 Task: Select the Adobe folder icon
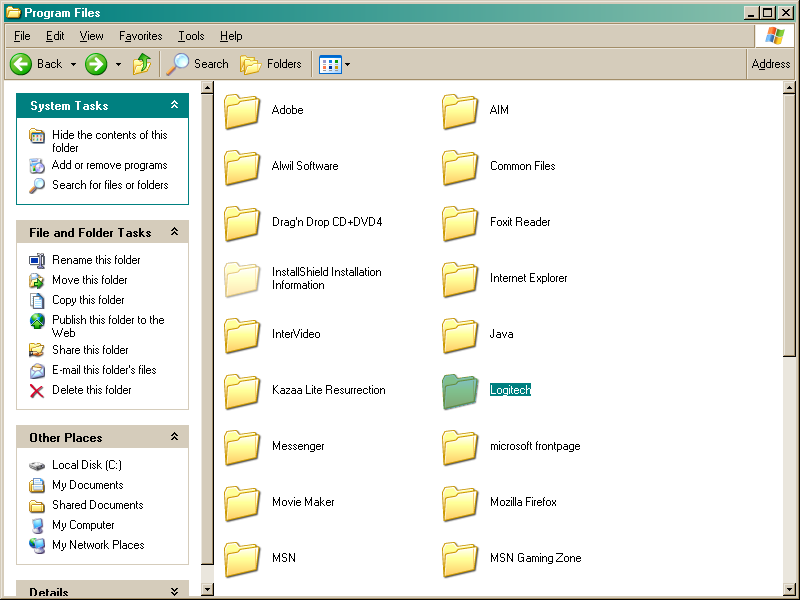pyautogui.click(x=242, y=111)
